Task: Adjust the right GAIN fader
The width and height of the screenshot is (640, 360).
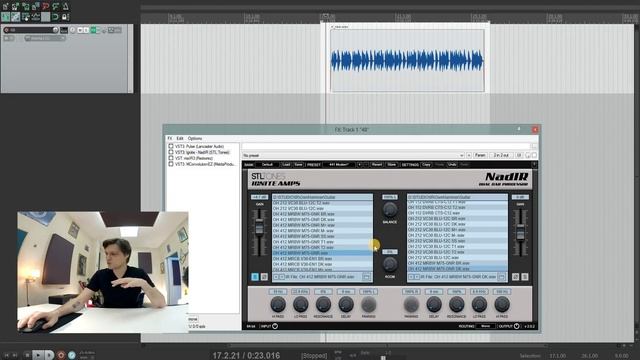Action: click(520, 232)
